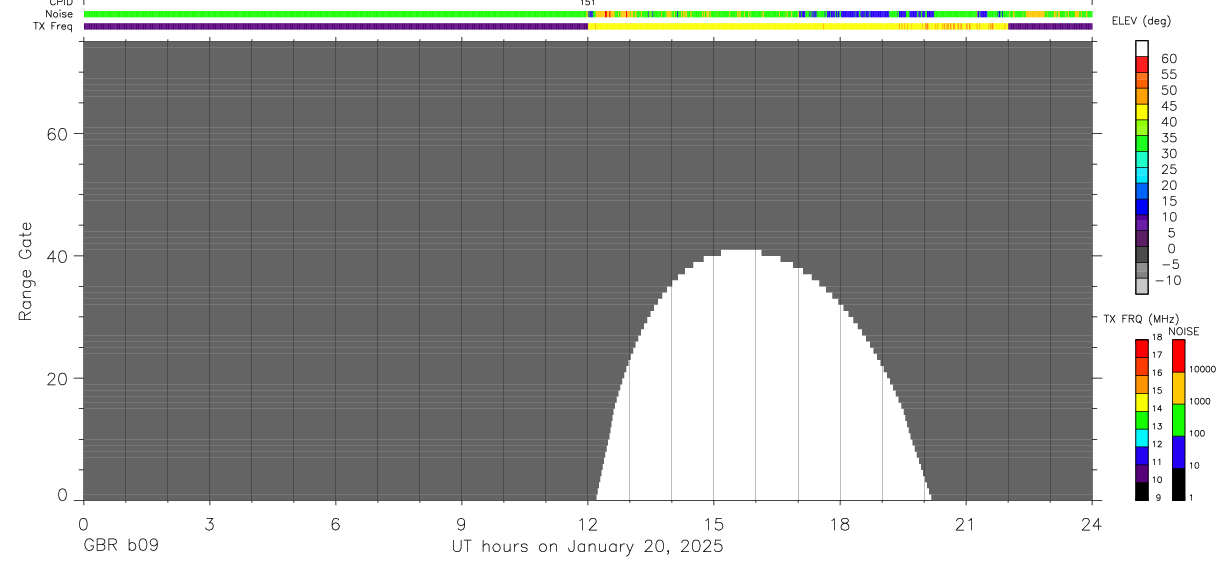Click the ELEV scale label '-10'
Screen dimensions: 1228x567
pyautogui.click(x=1166, y=280)
